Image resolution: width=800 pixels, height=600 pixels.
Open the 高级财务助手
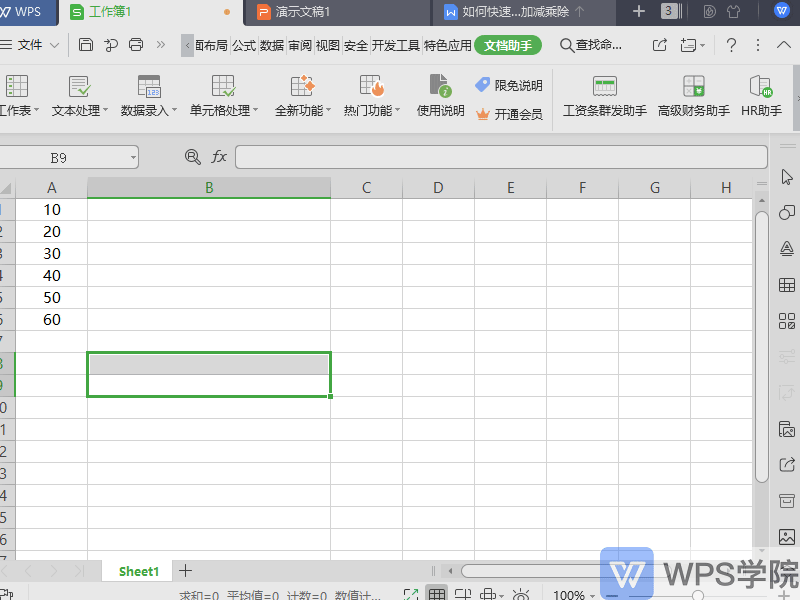tap(692, 95)
